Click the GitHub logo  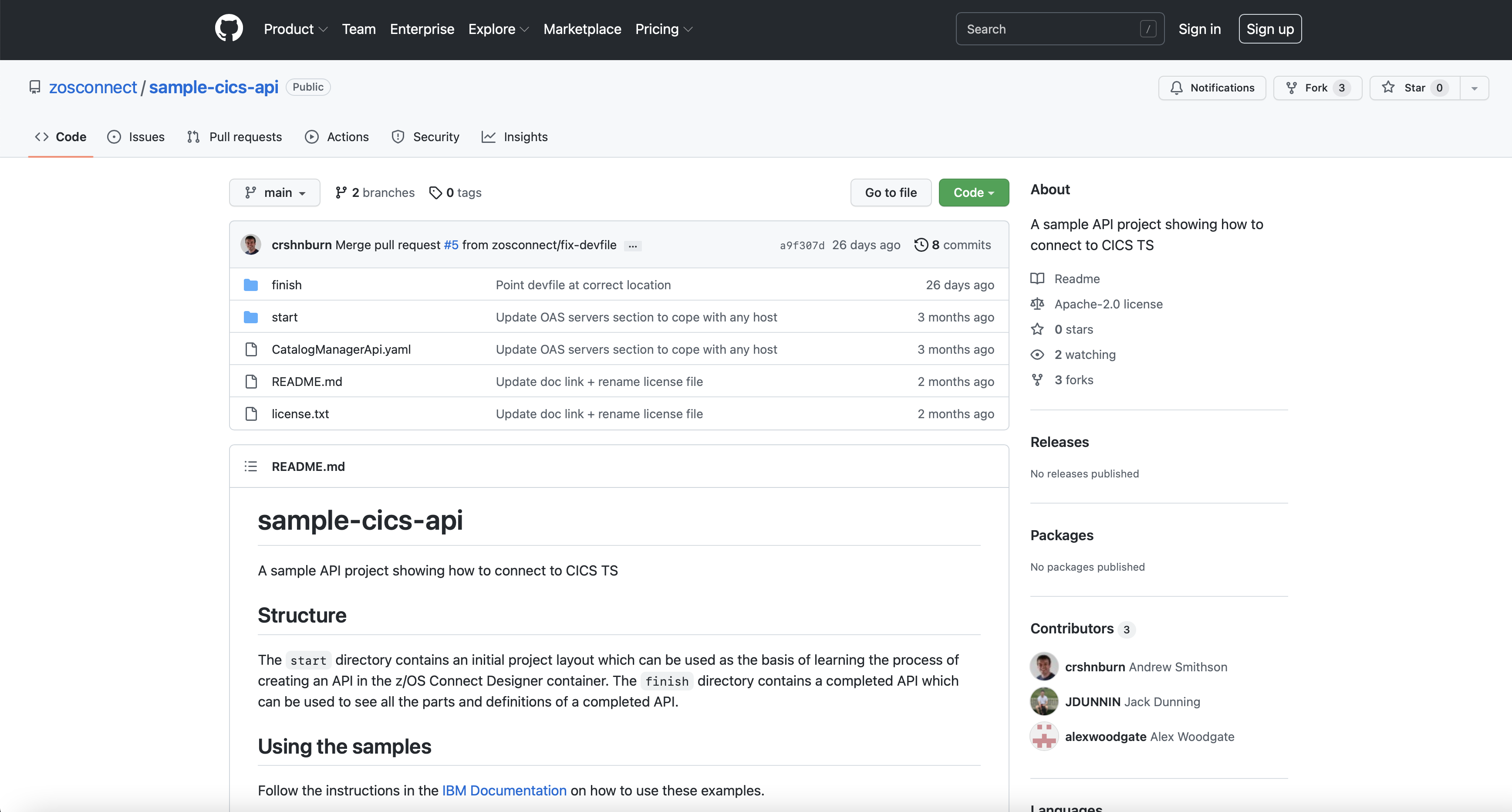pos(229,27)
